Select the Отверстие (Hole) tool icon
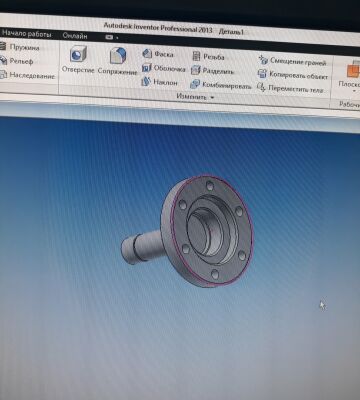360x400 pixels. point(78,54)
